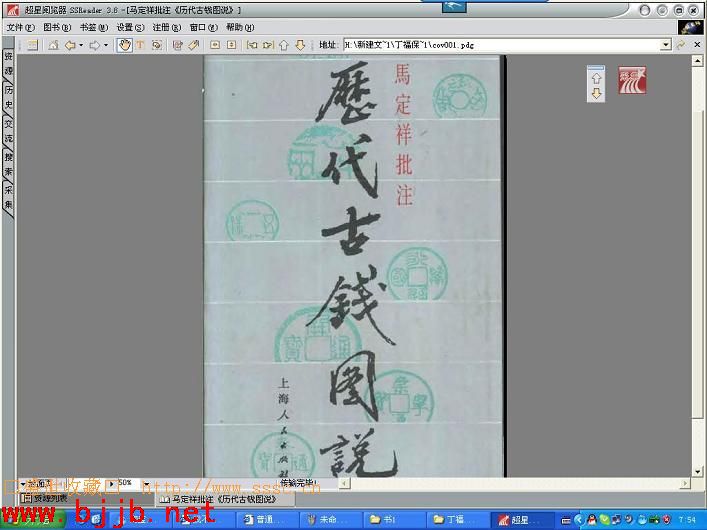
Task: Open the 帮助 menu
Action: coord(240,28)
